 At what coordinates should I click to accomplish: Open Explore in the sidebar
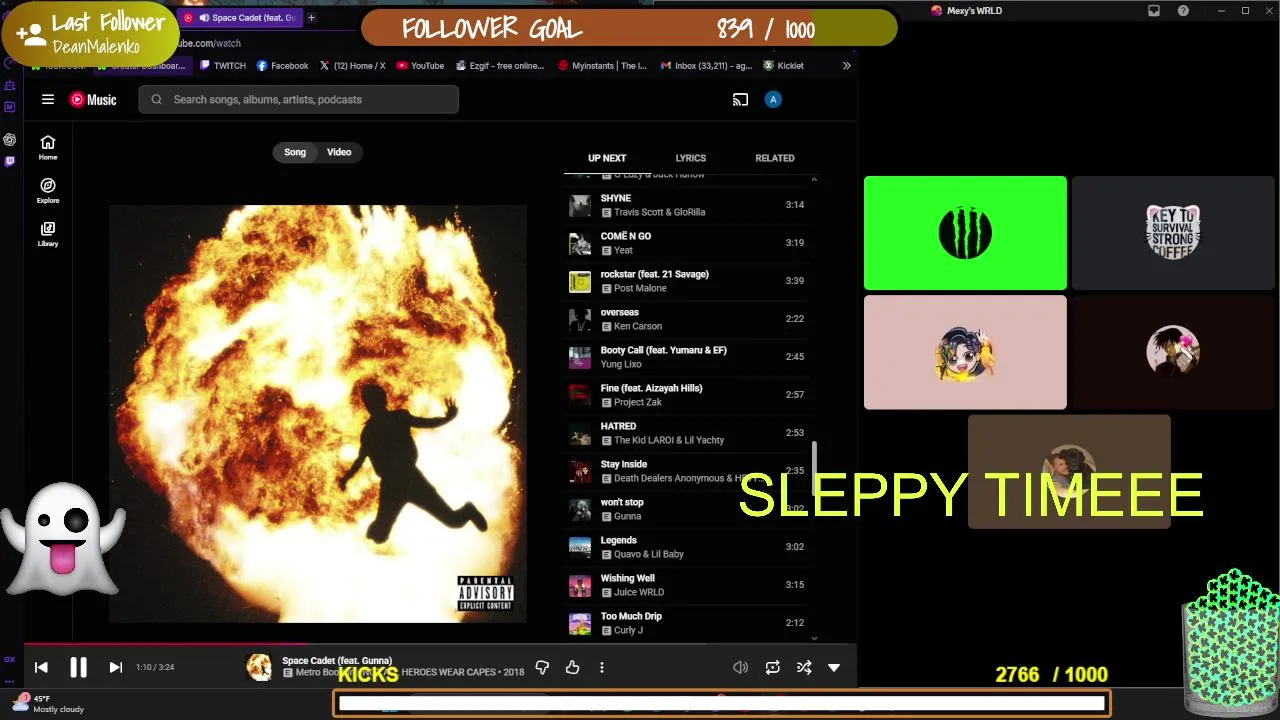pyautogui.click(x=48, y=190)
